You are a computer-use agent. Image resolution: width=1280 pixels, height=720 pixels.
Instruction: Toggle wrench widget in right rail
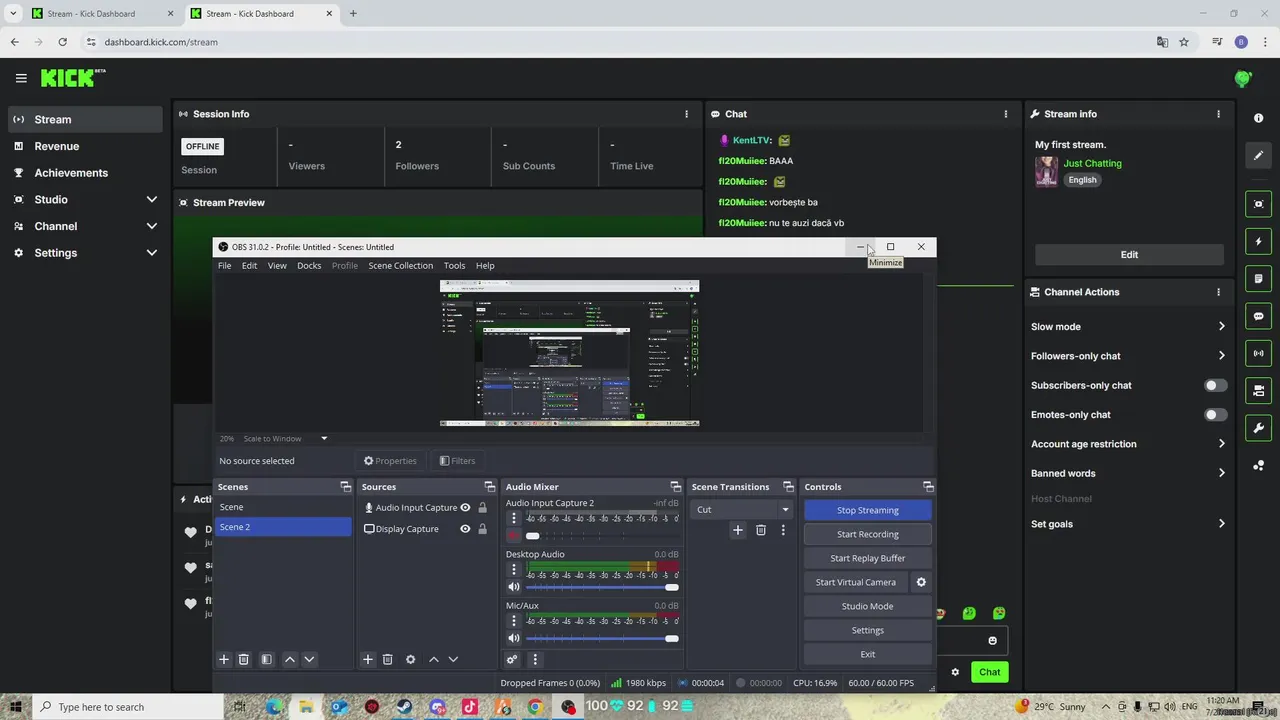(x=1258, y=428)
